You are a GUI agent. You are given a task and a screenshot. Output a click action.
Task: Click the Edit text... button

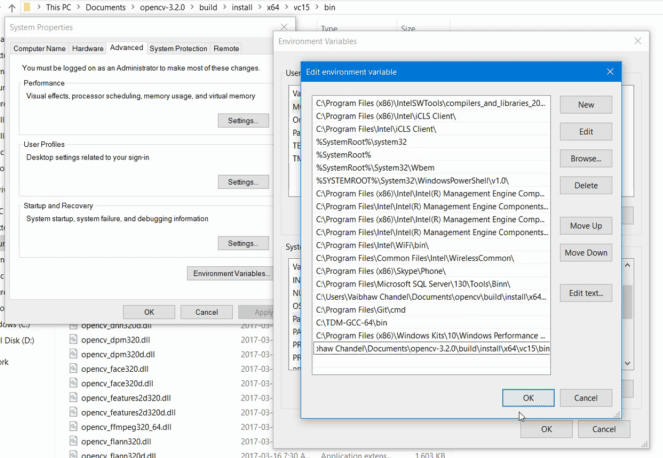click(x=586, y=293)
